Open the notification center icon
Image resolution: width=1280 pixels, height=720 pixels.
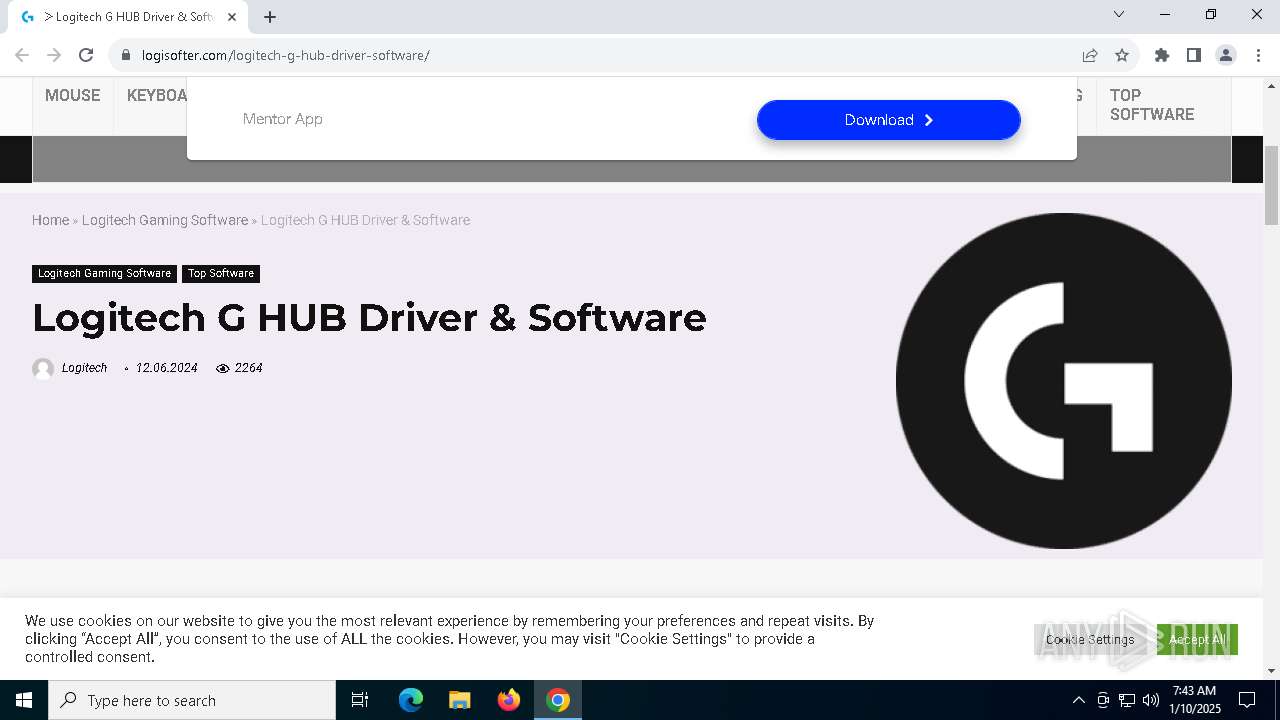coord(1247,700)
